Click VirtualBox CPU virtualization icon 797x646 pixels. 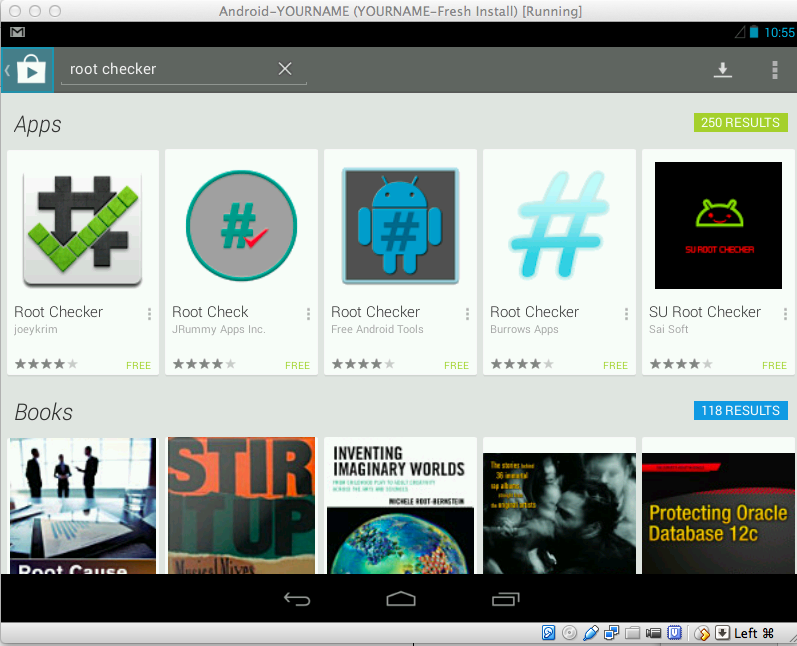pyautogui.click(x=675, y=633)
